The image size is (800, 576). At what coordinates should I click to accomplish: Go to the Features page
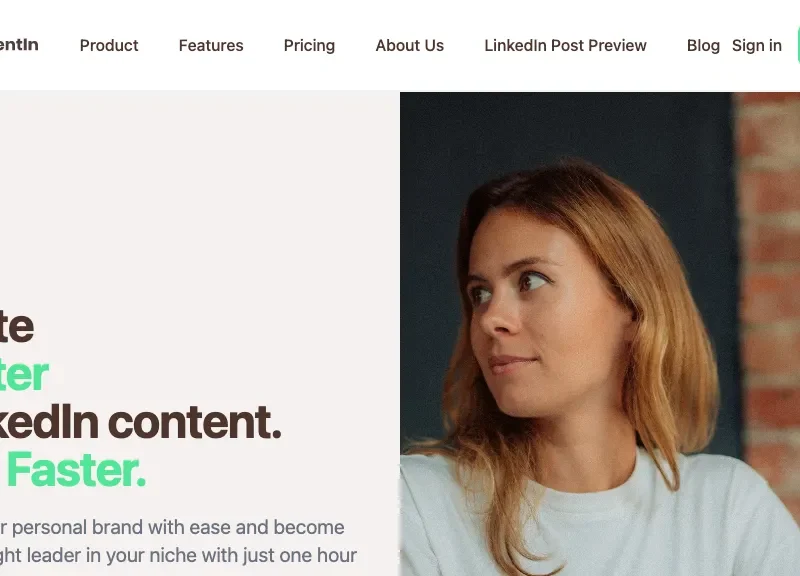[x=211, y=45]
